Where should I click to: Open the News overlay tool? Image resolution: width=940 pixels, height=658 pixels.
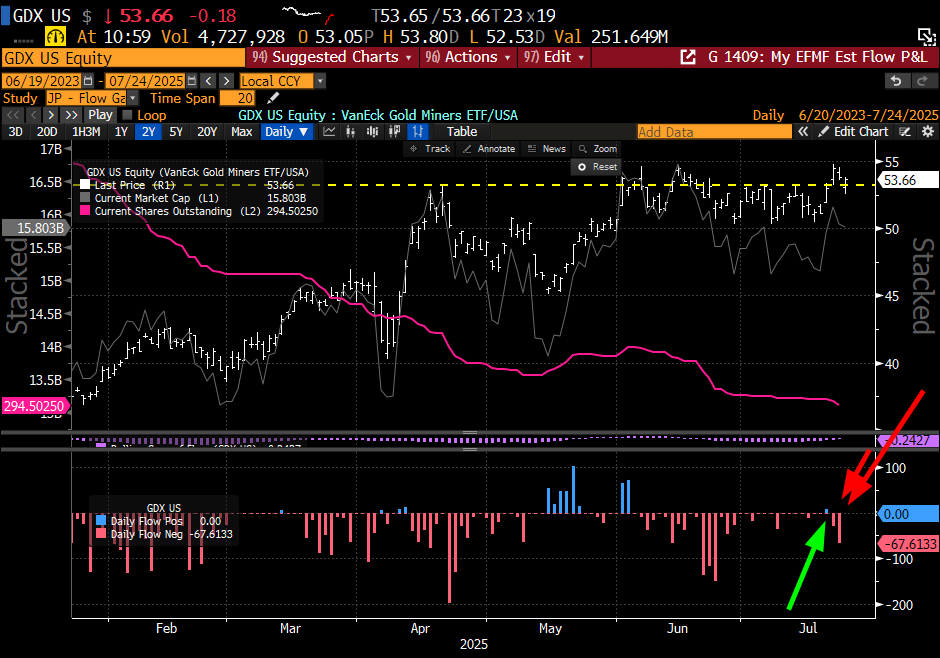546,149
